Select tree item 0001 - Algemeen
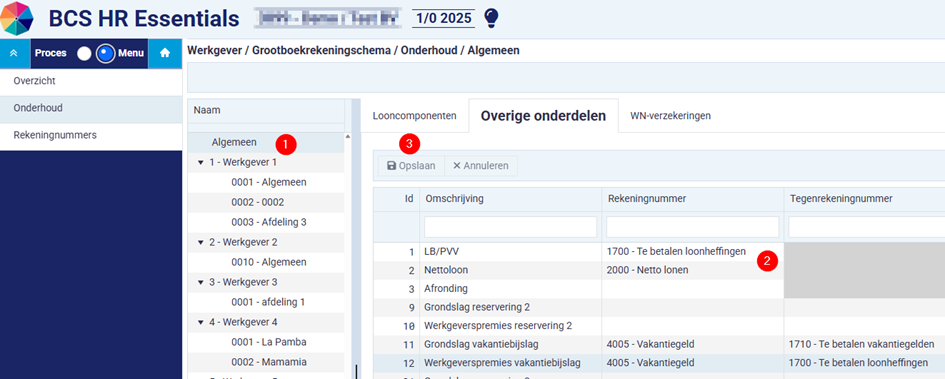This screenshot has height=379, width=945. [x=269, y=182]
